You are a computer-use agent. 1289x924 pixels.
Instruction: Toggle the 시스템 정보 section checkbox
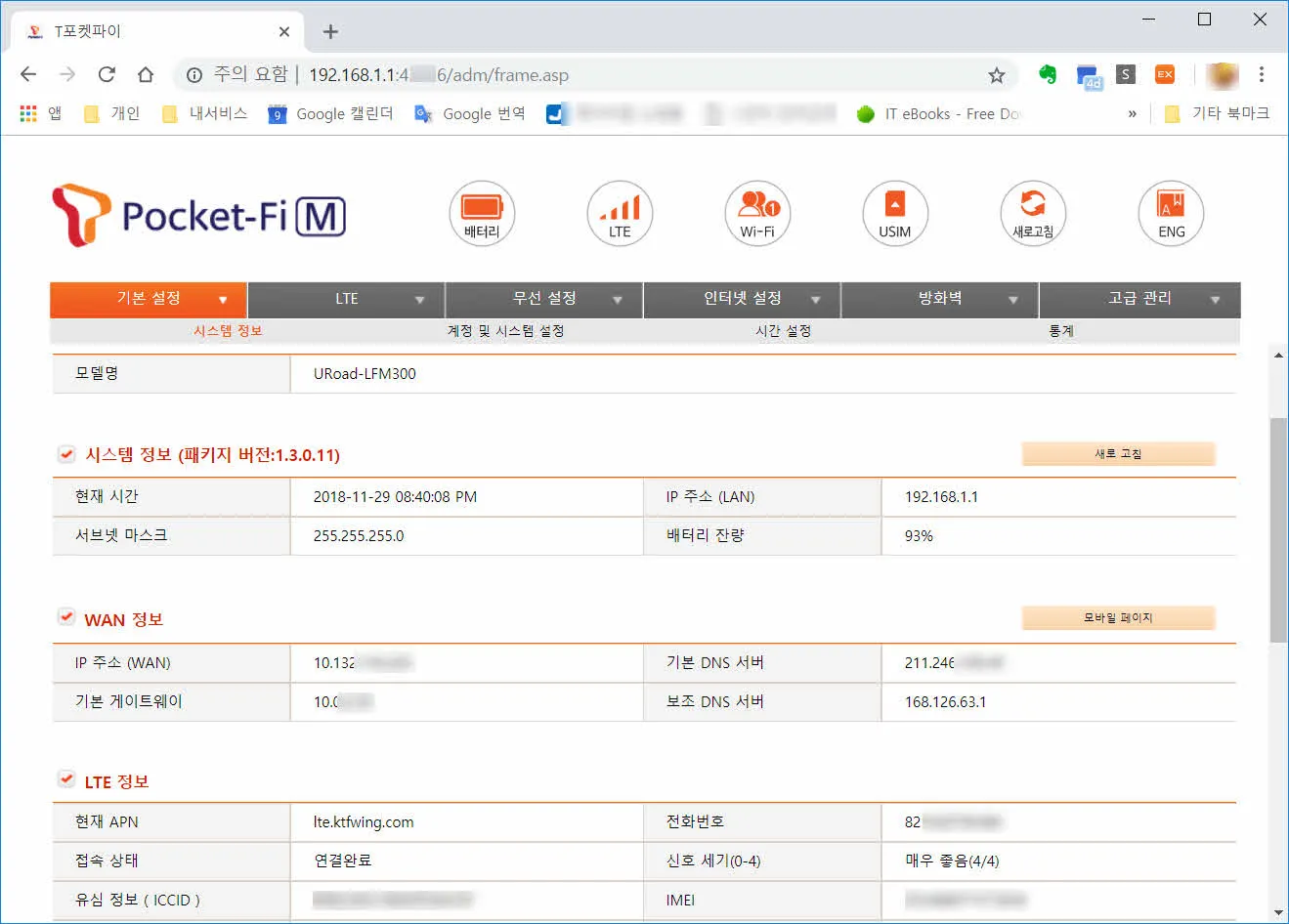[x=66, y=454]
